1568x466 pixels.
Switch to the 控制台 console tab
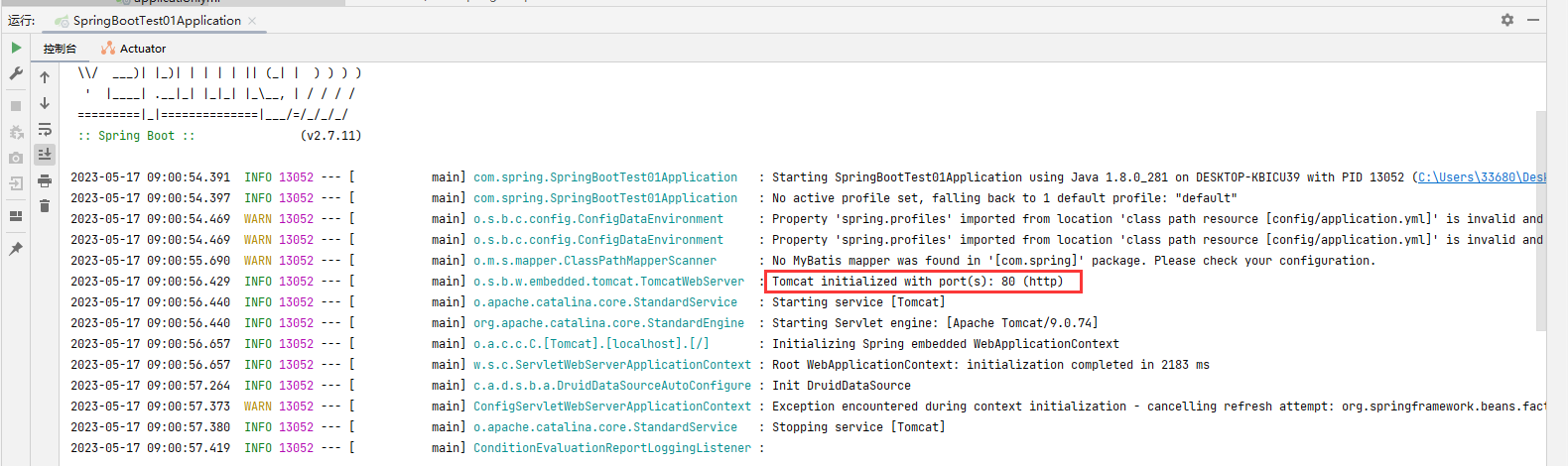point(60,48)
